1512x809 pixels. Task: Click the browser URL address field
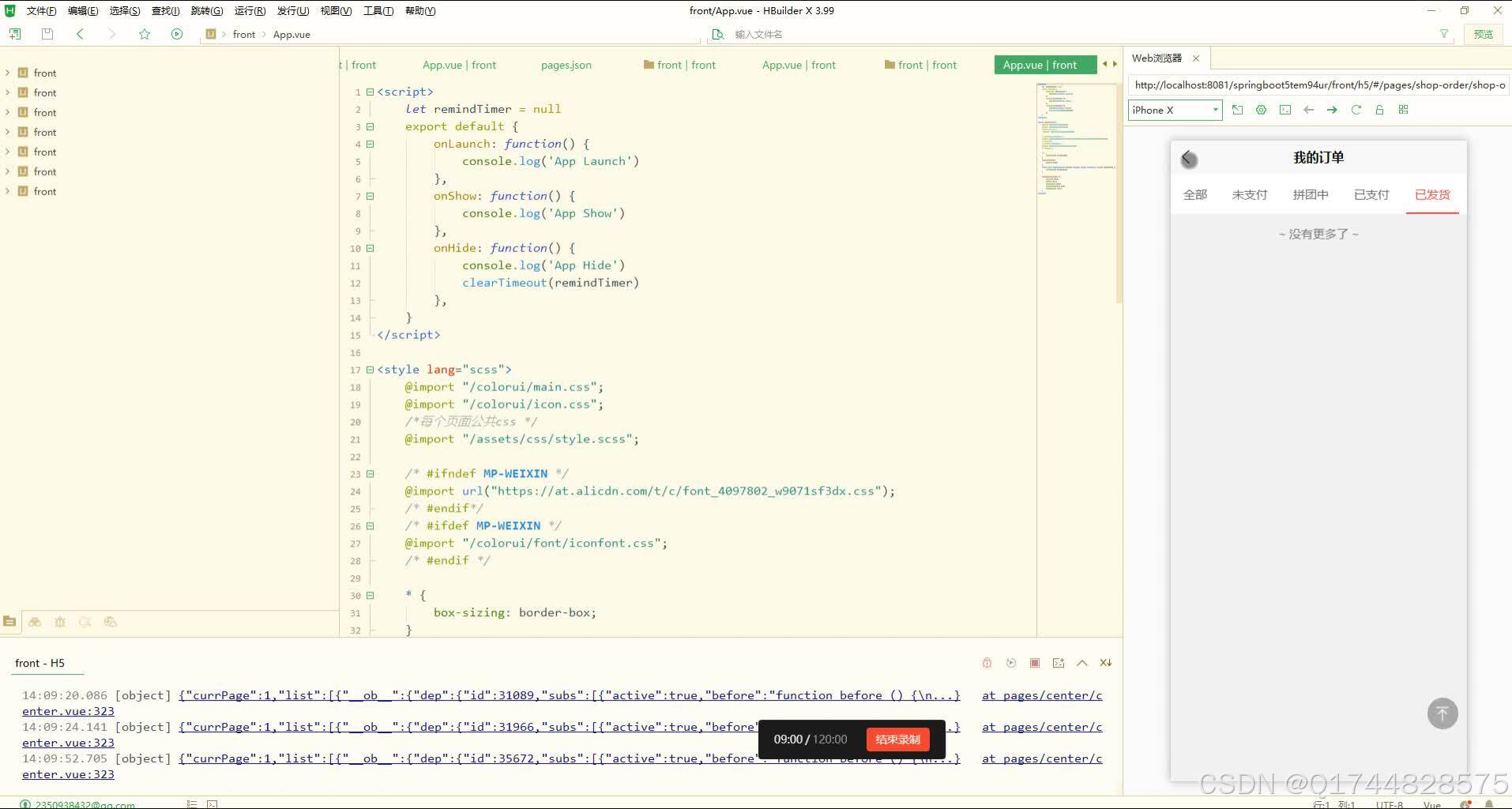click(1319, 85)
